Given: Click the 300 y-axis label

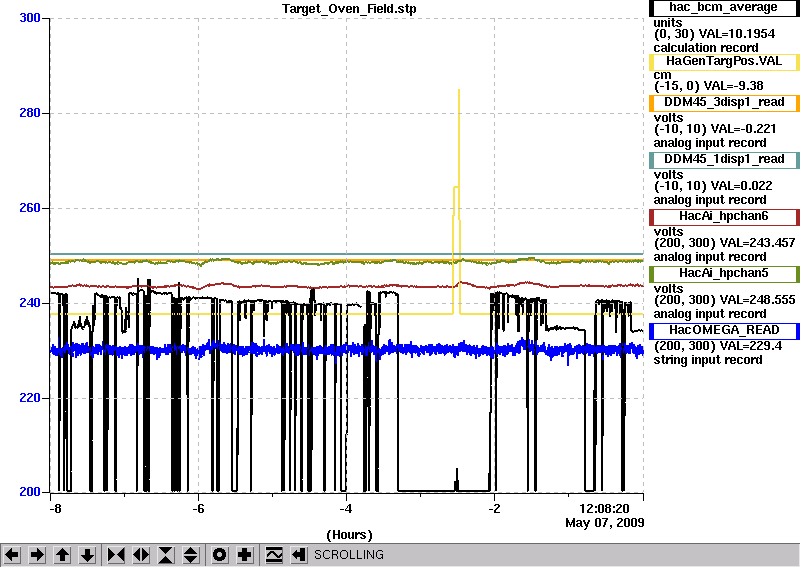Looking at the screenshot, I should pos(30,18).
